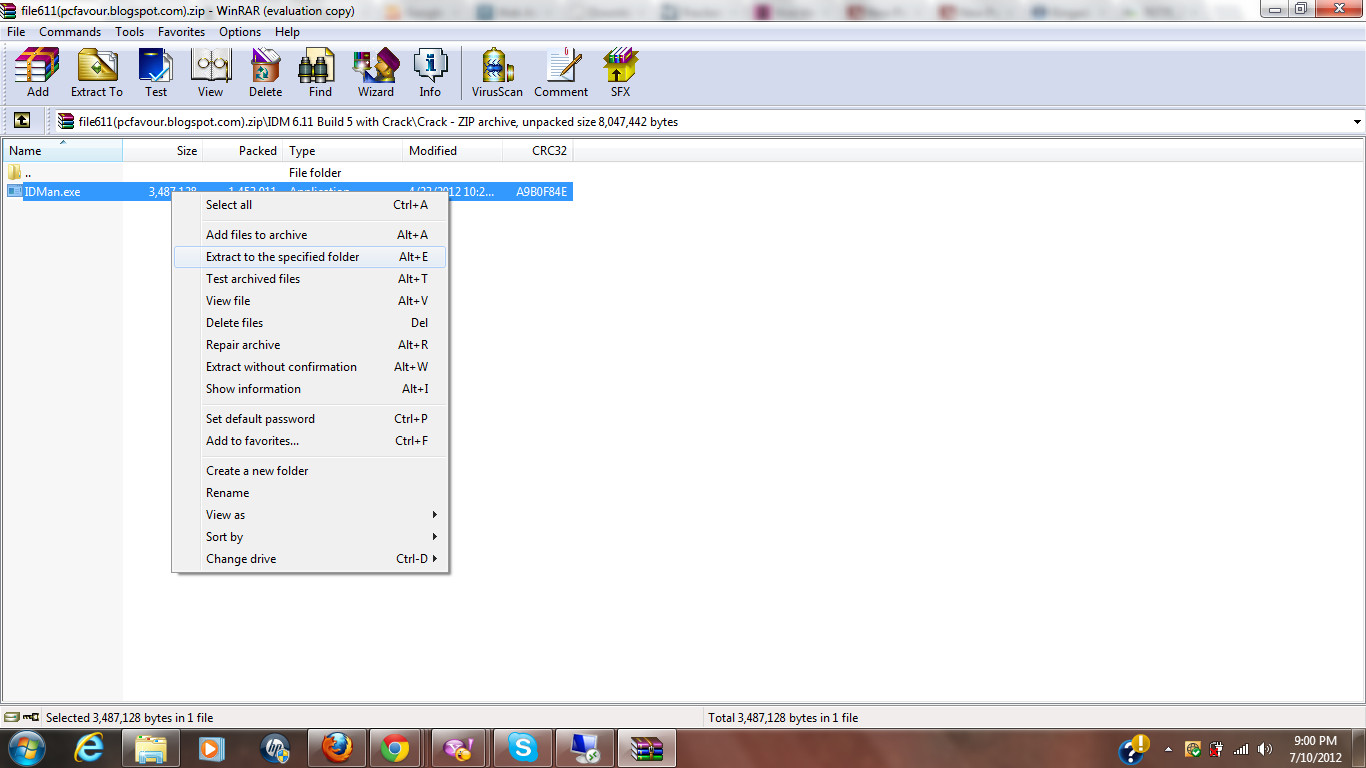Click the Extract To toolbar icon

[x=97, y=73]
